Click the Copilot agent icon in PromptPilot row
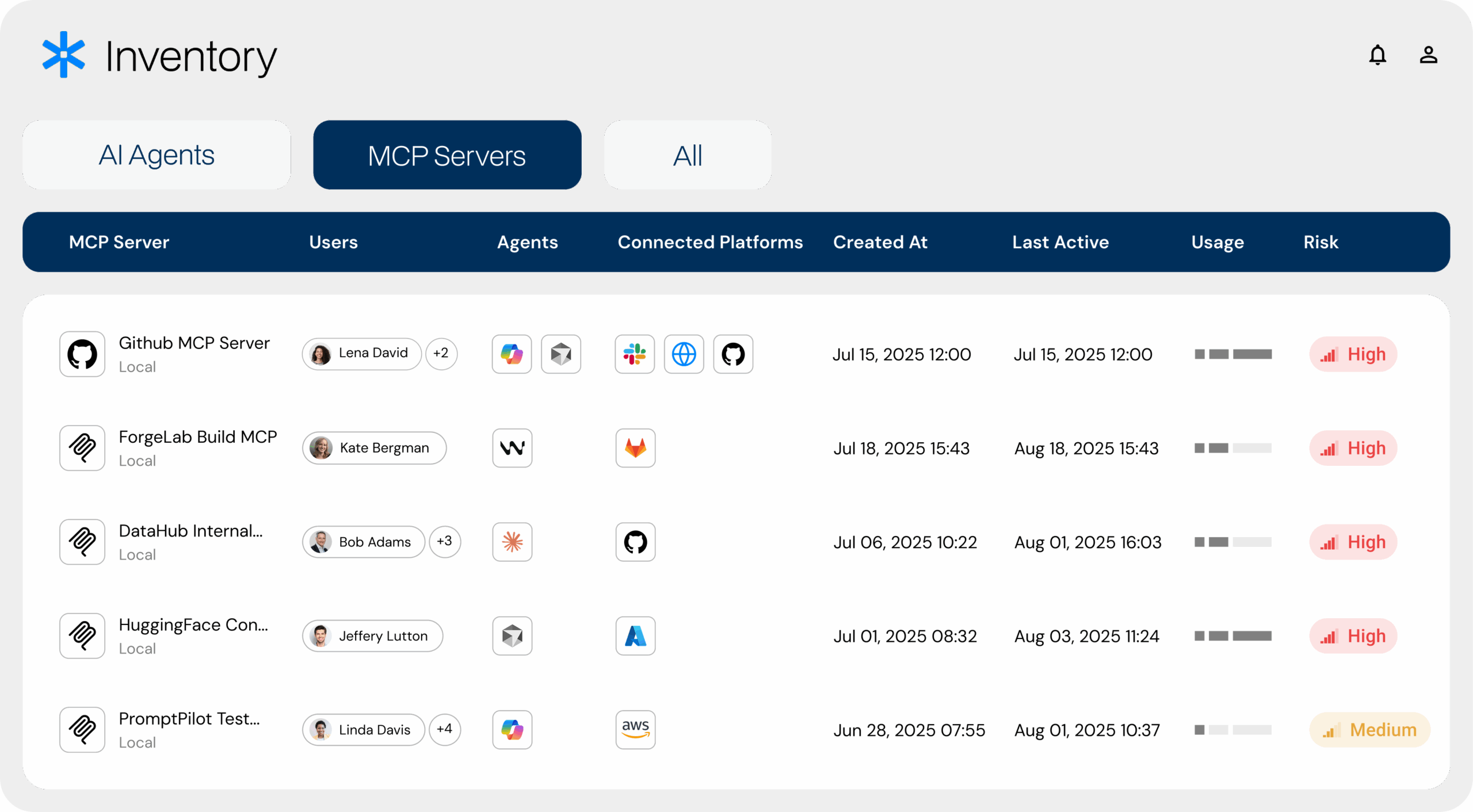Viewport: 1473px width, 812px height. tap(512, 730)
